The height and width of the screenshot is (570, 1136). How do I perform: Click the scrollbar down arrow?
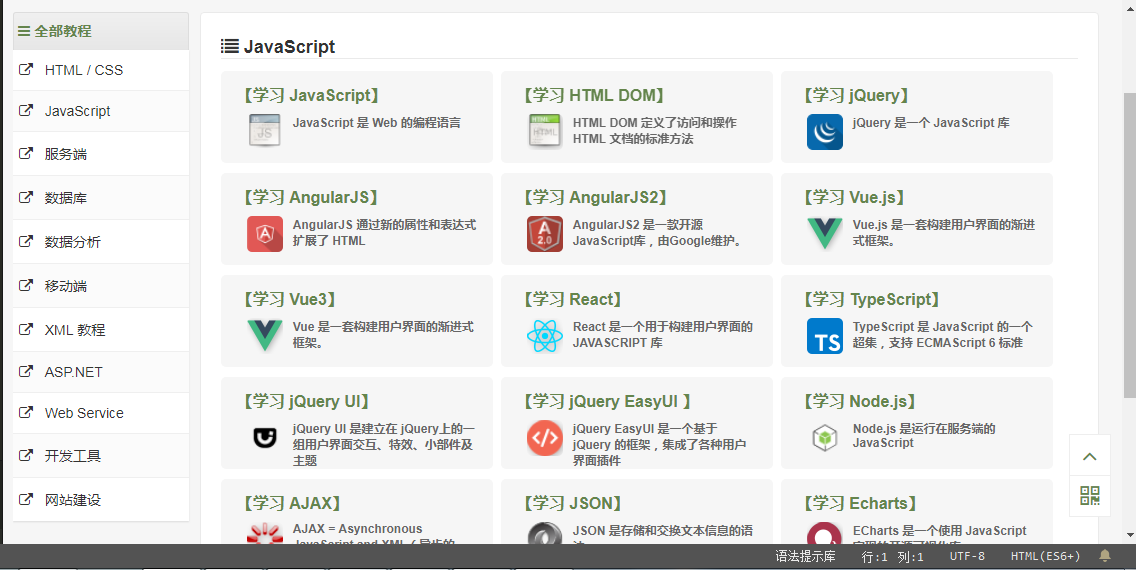[1129, 536]
